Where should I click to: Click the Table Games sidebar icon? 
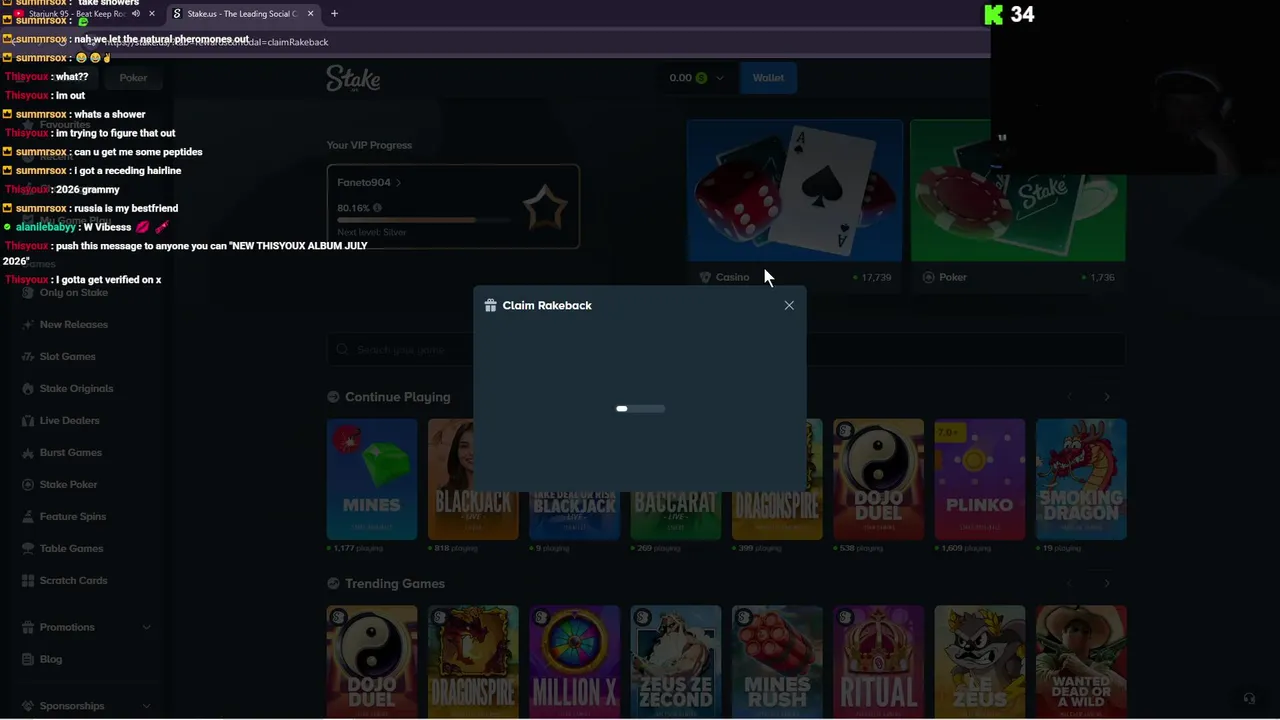29,548
